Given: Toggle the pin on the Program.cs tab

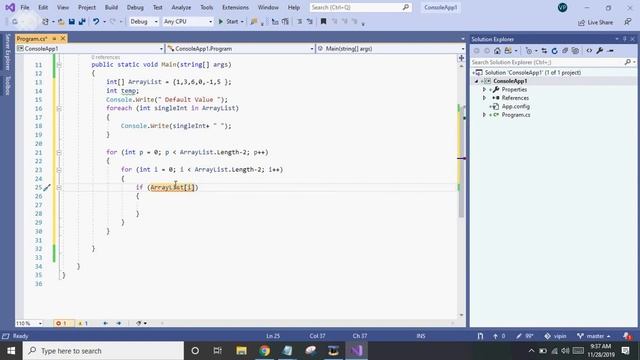Looking at the screenshot, I should (x=54, y=38).
